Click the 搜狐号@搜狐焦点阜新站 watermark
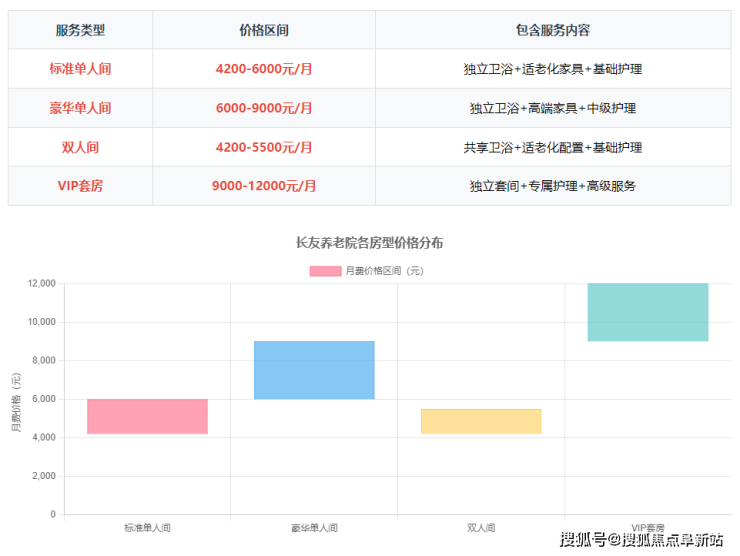Image resolution: width=740 pixels, height=556 pixels. pyautogui.click(x=641, y=540)
